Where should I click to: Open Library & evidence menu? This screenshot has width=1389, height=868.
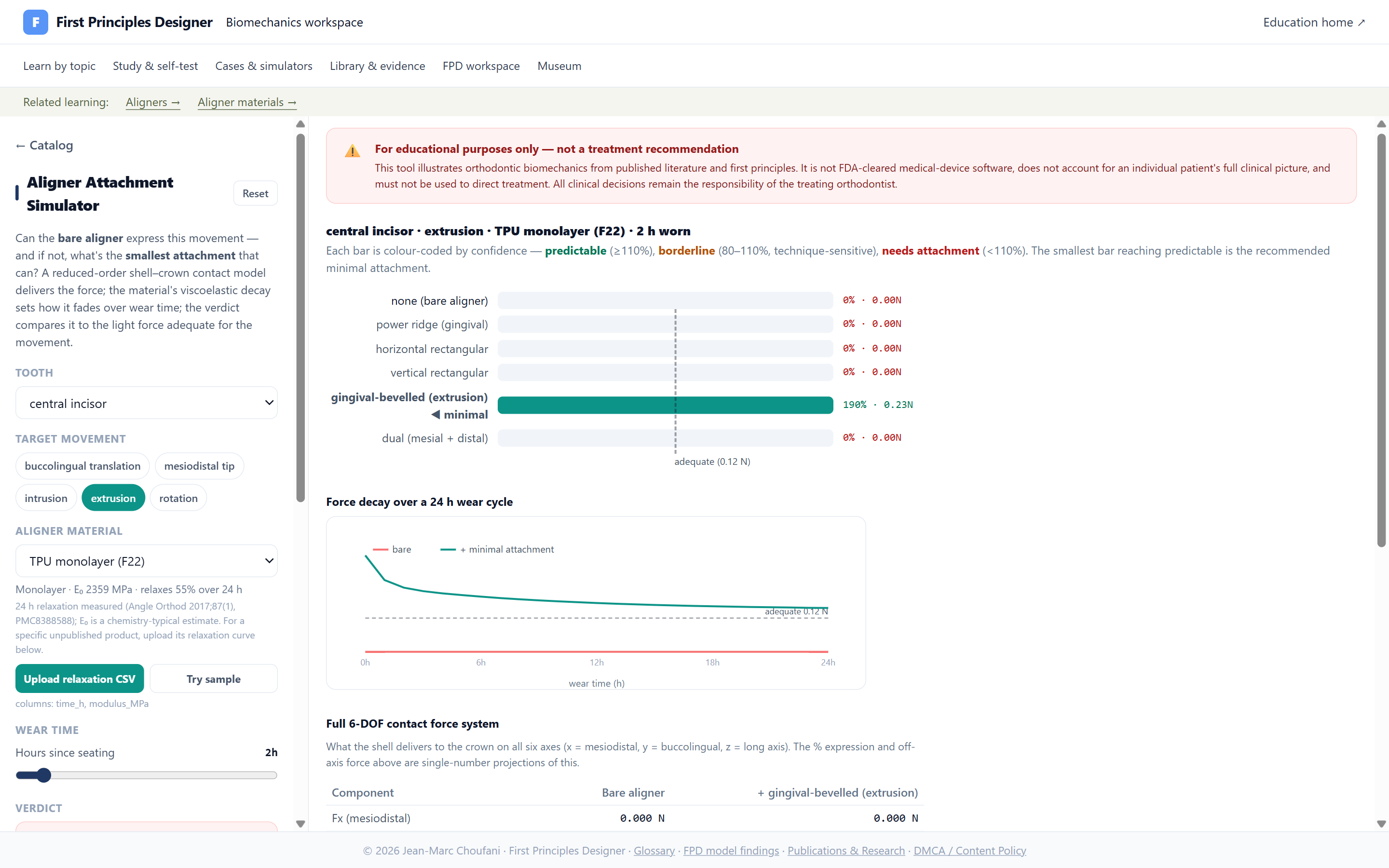point(377,66)
